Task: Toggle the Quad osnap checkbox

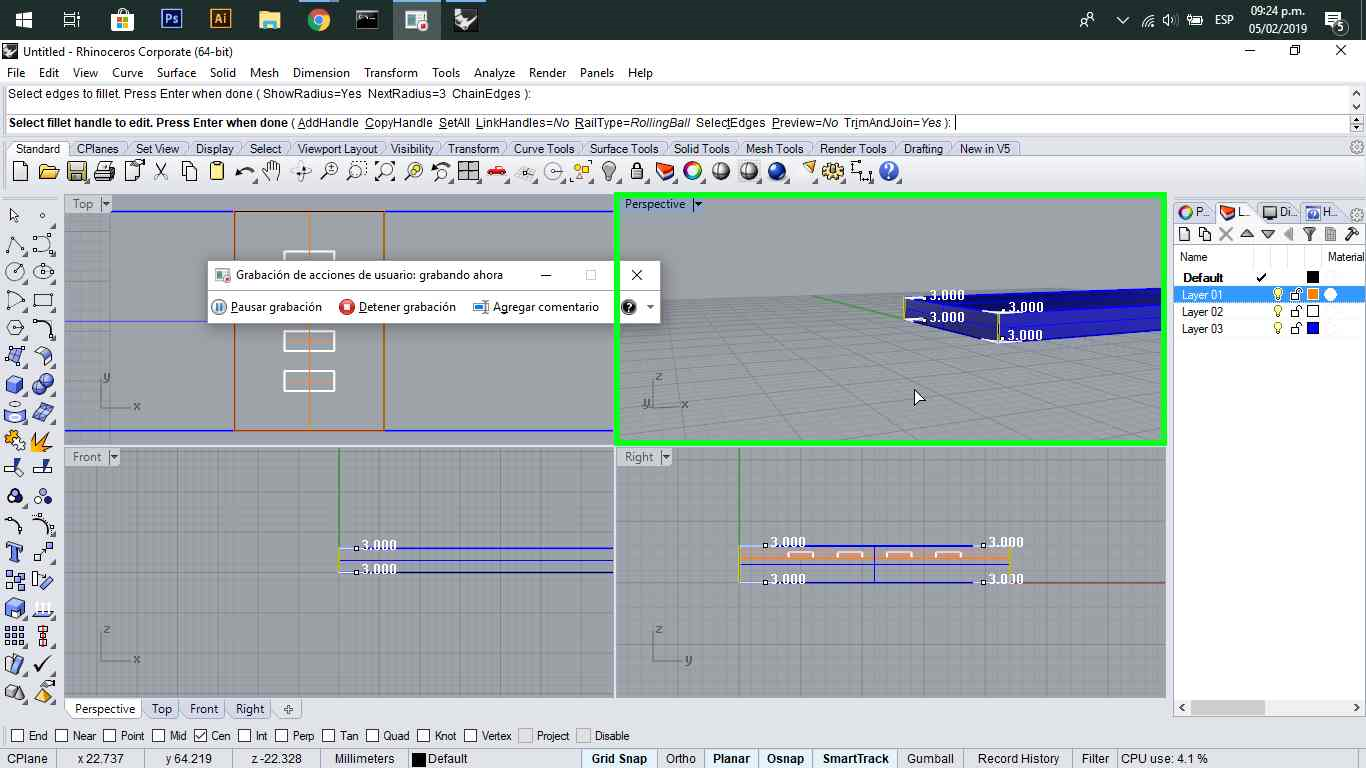Action: click(x=372, y=736)
